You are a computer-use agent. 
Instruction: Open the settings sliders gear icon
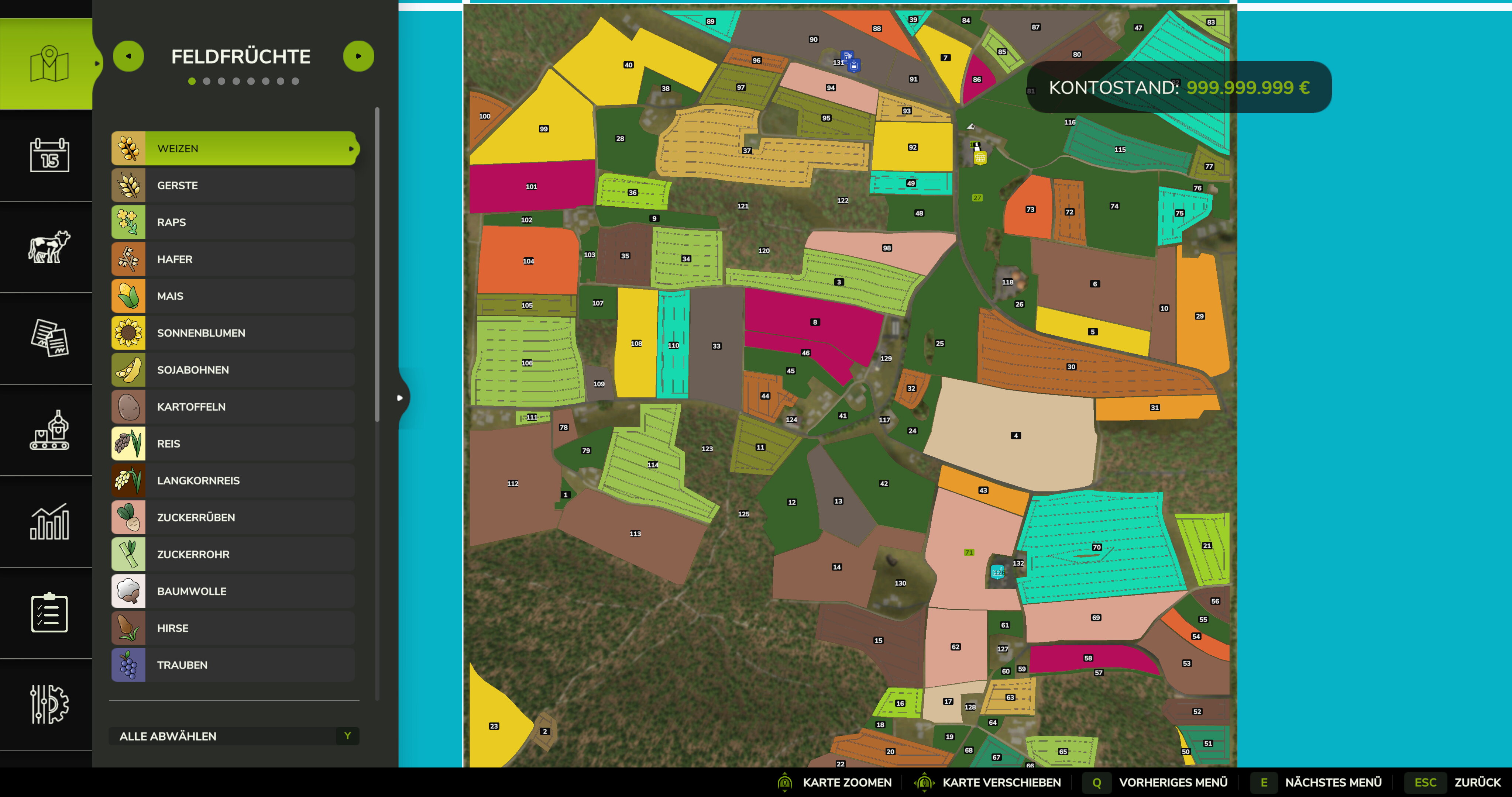(49, 704)
